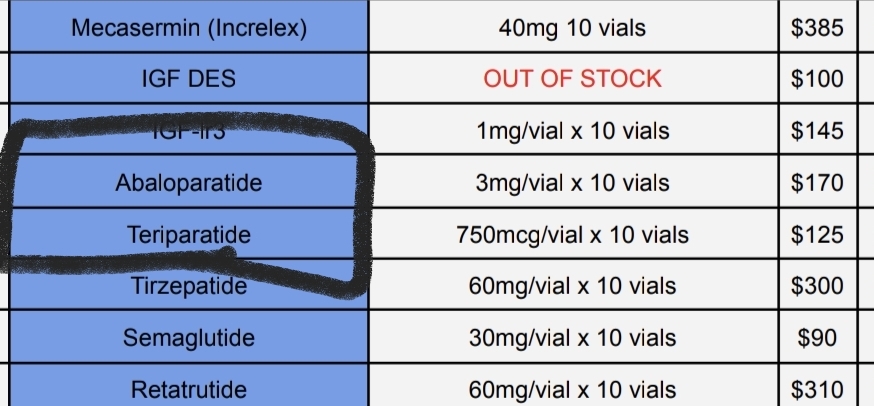
Task: Click the Tirzepatide product cell
Action: click(189, 287)
